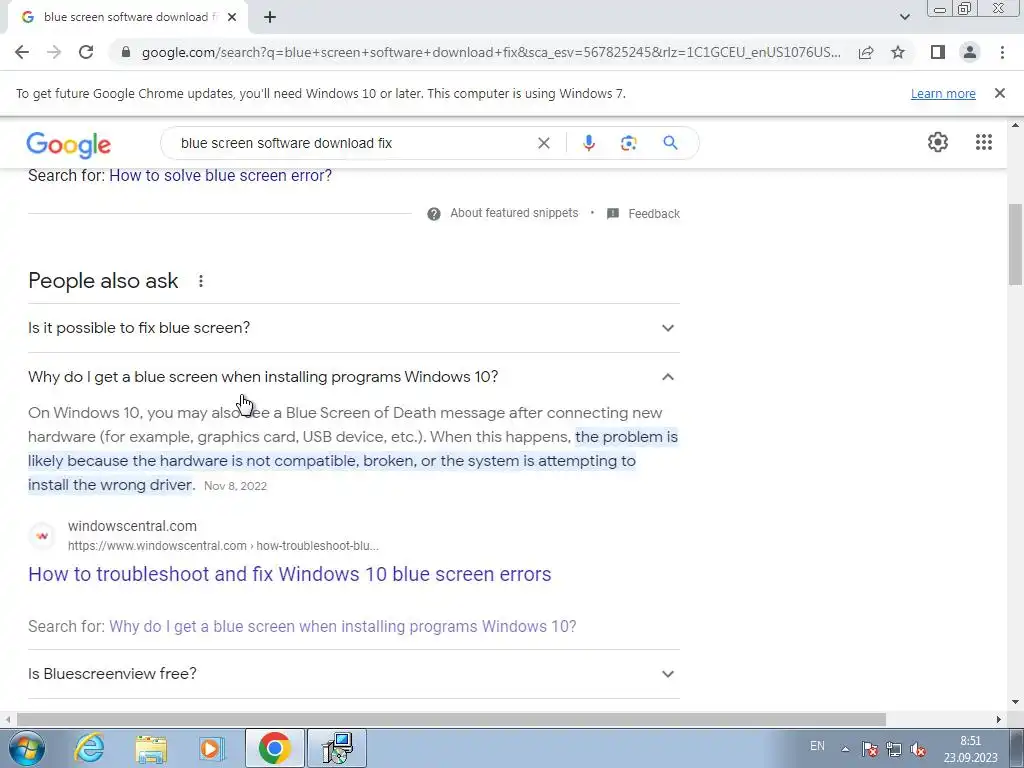This screenshot has width=1024, height=768.
Task: Open Learn more link about Chrome updates
Action: tap(943, 93)
